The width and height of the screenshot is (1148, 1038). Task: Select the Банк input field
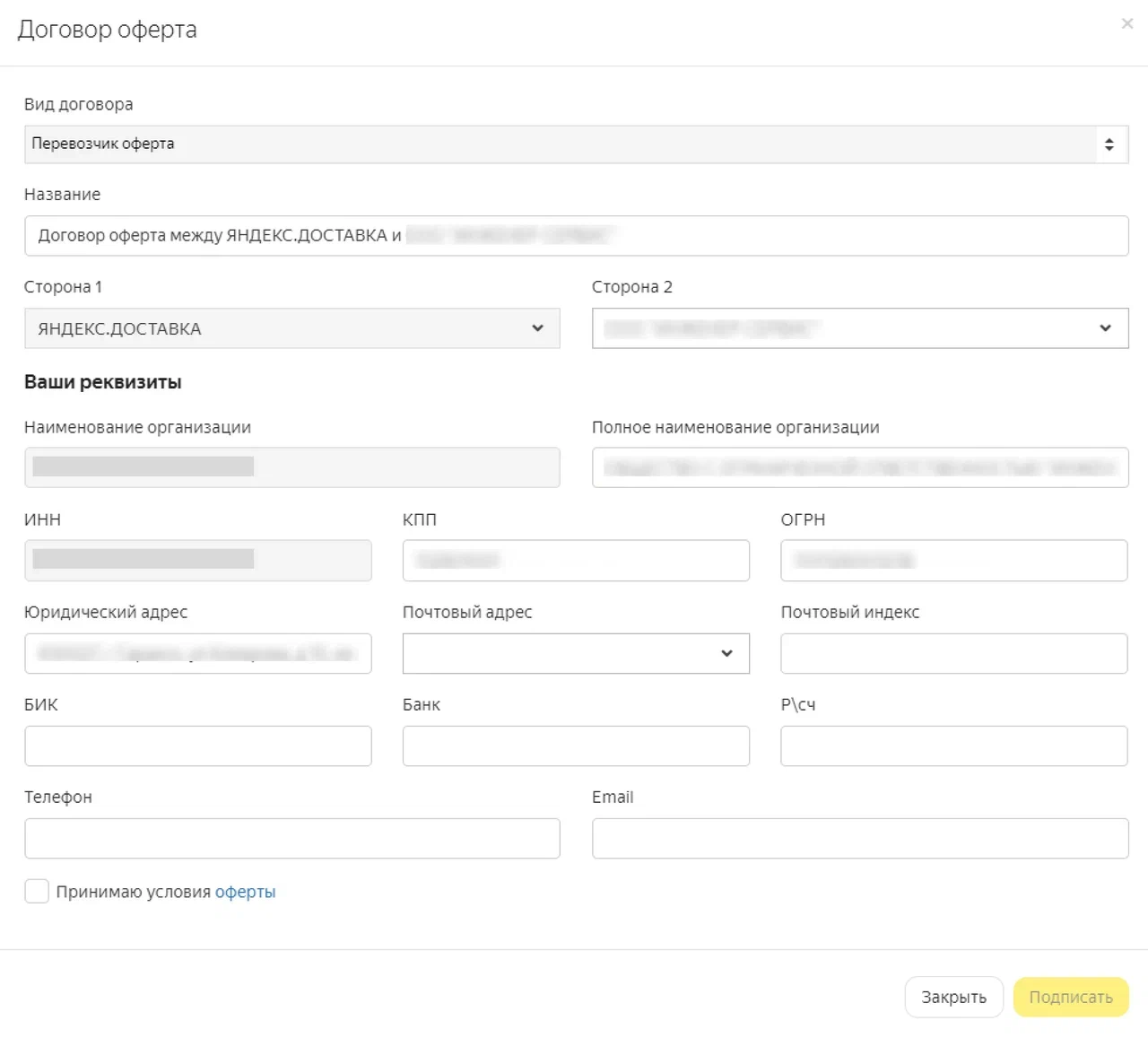point(575,746)
